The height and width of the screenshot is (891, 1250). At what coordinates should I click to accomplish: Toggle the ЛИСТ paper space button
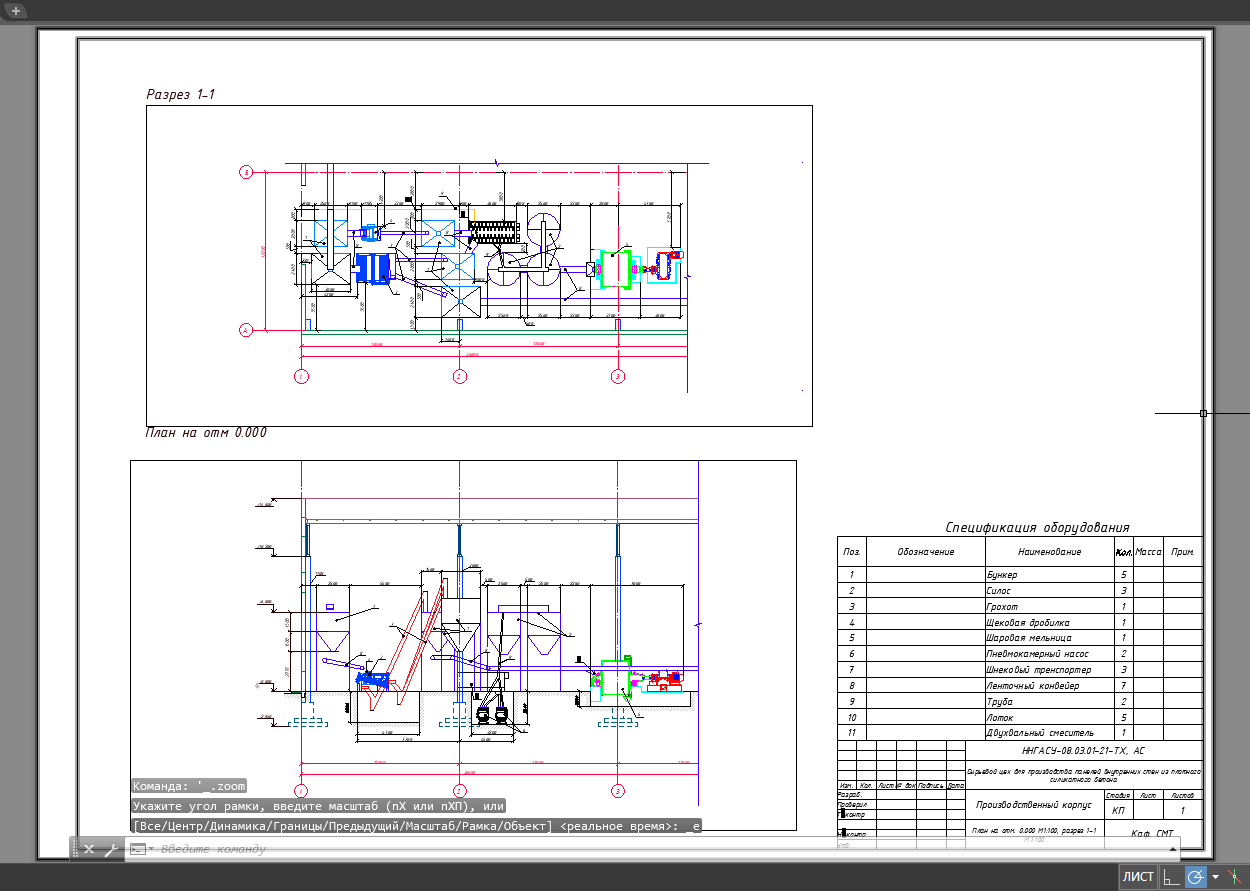(1138, 877)
